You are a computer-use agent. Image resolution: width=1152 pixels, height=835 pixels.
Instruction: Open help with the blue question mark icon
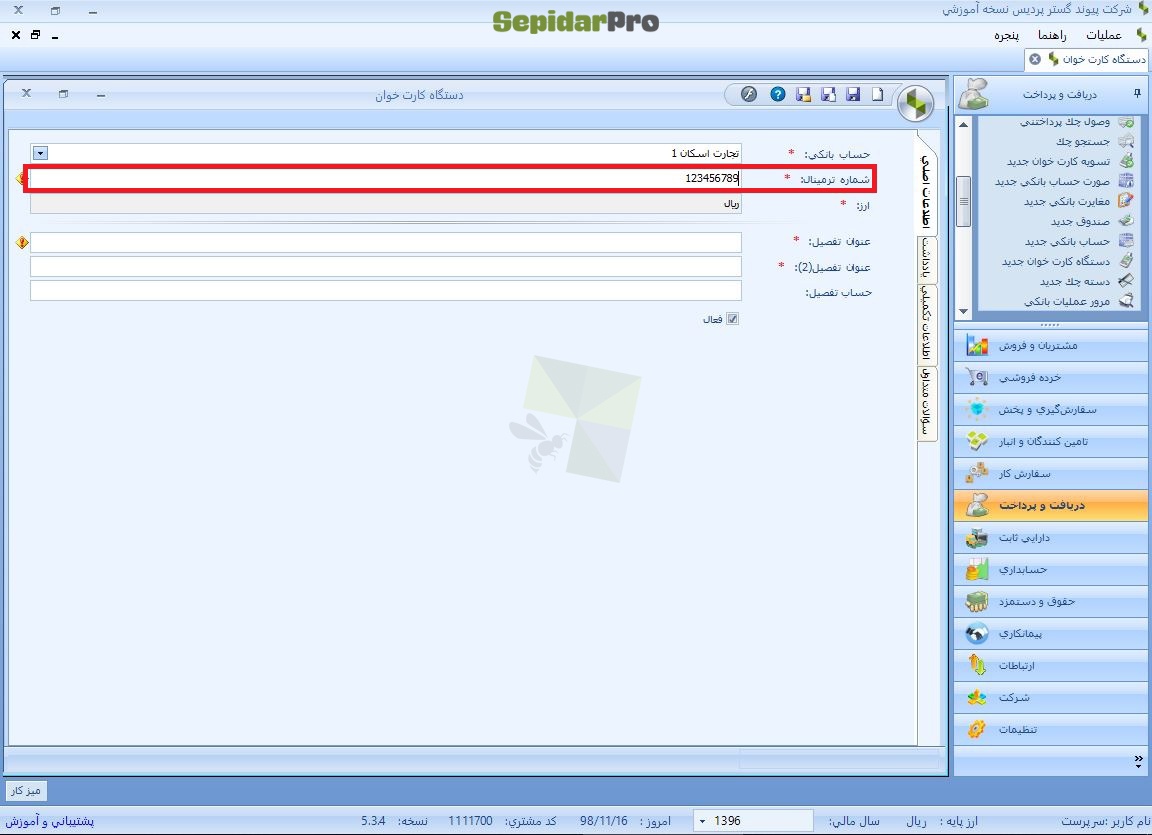[x=778, y=94]
